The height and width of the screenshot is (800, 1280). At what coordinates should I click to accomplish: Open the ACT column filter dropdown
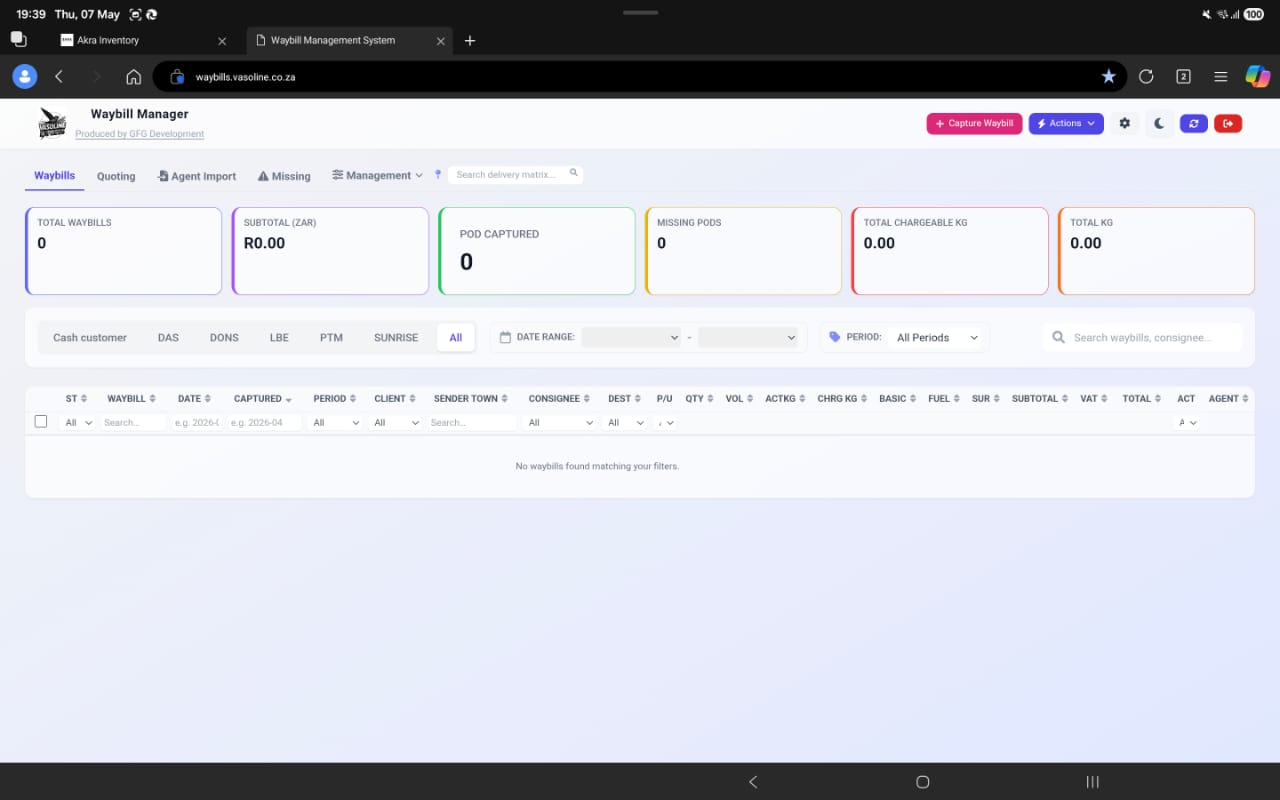1187,423
